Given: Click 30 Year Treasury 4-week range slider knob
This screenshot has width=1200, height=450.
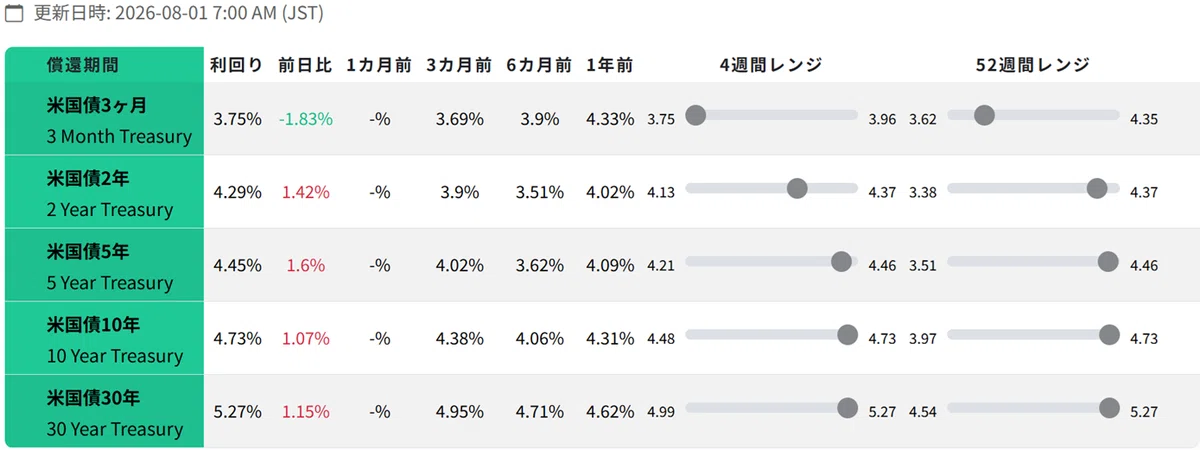Looking at the screenshot, I should point(847,407).
